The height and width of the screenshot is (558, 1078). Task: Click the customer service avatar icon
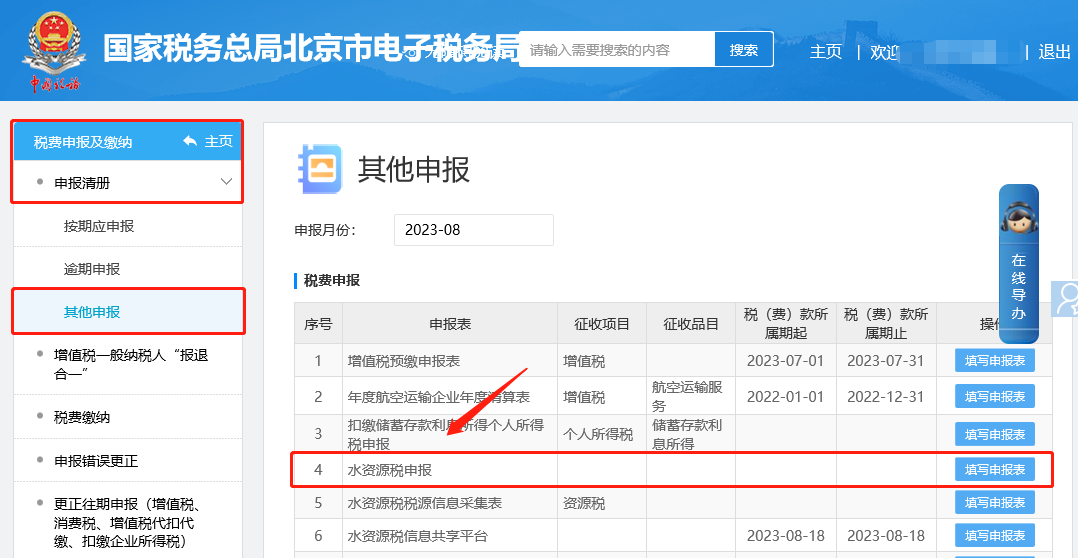click(1018, 217)
